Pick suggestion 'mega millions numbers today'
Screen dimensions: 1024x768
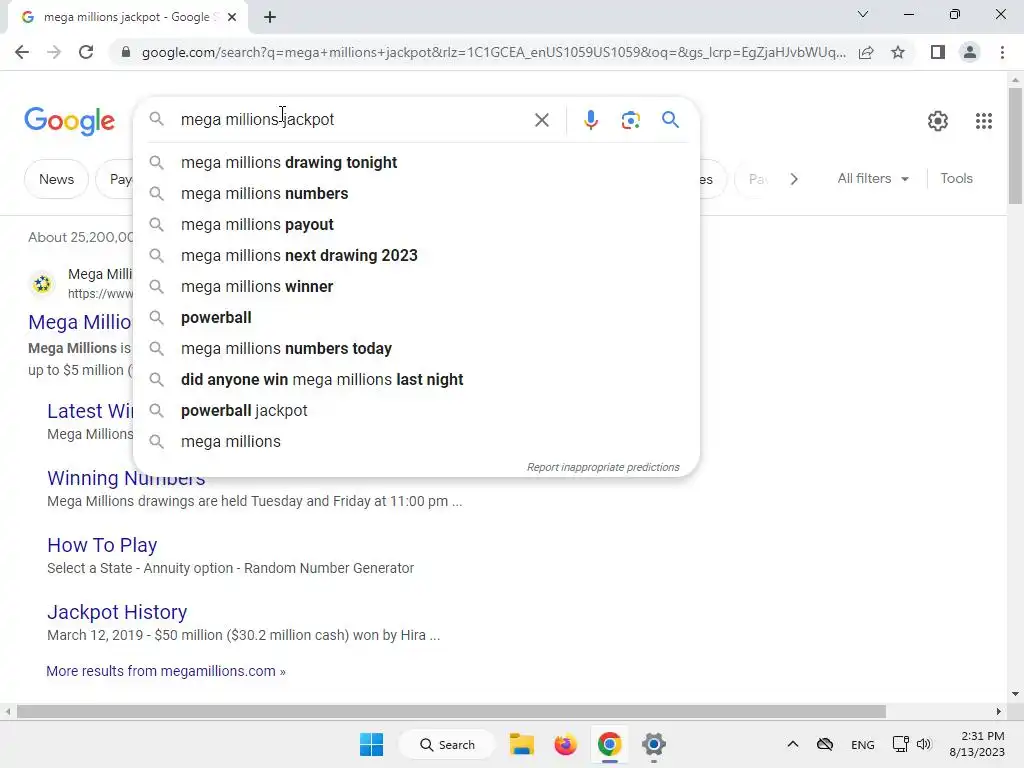[416, 349]
